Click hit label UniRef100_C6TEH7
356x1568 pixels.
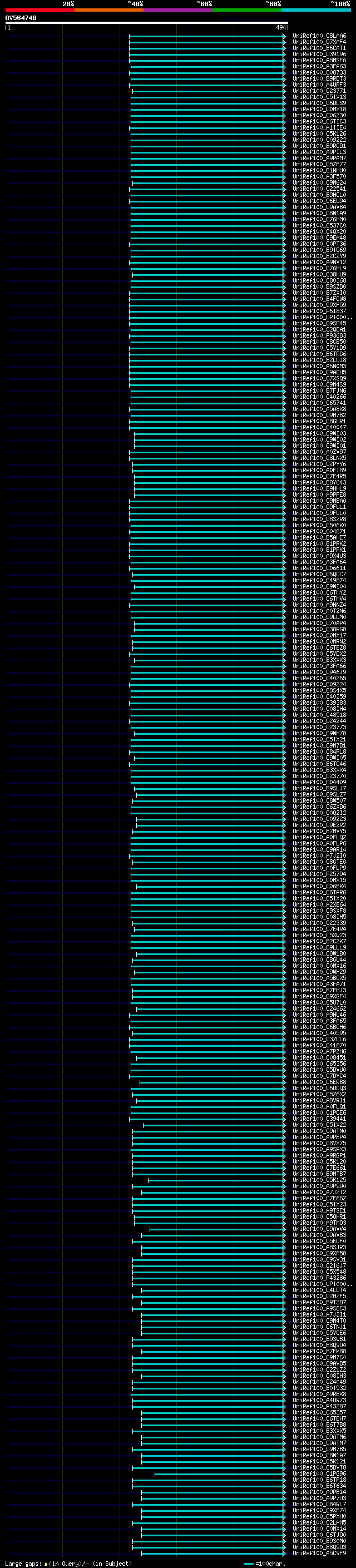(319, 1418)
